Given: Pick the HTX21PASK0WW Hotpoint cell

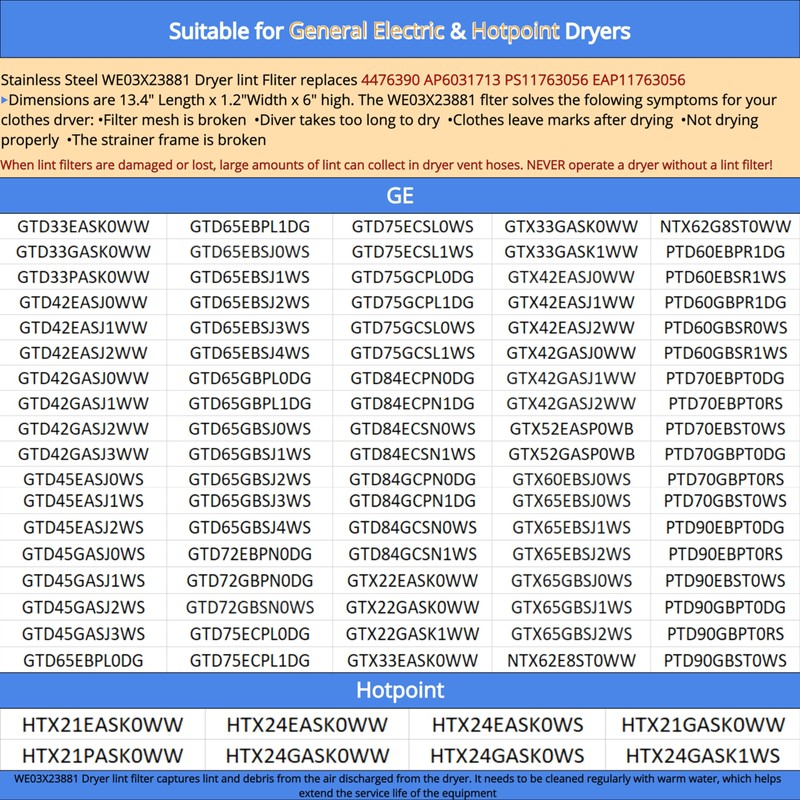Looking at the screenshot, I should pos(104,756).
